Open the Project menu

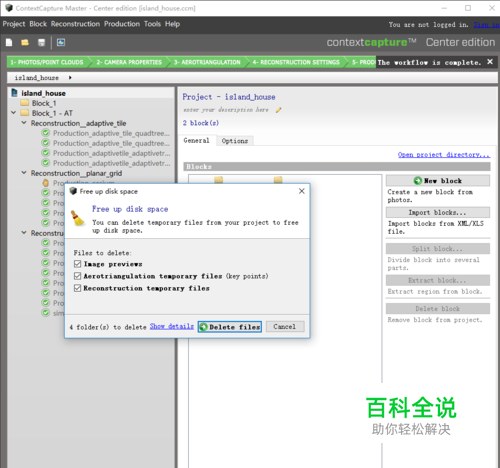point(14,24)
